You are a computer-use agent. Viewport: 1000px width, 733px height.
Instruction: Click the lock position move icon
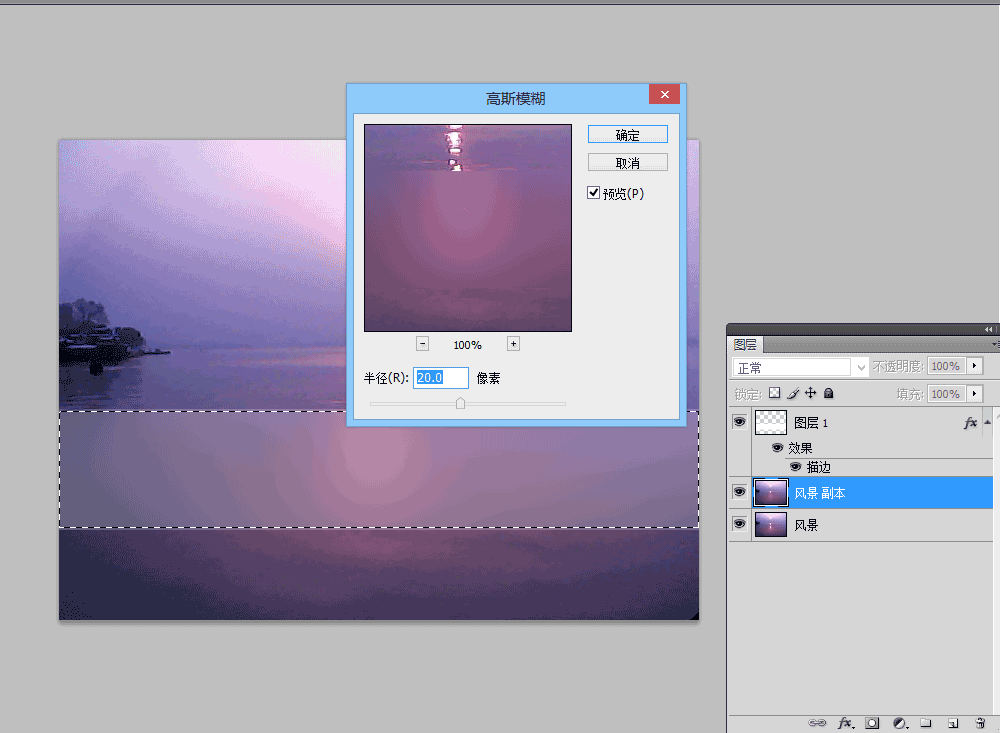coord(811,393)
